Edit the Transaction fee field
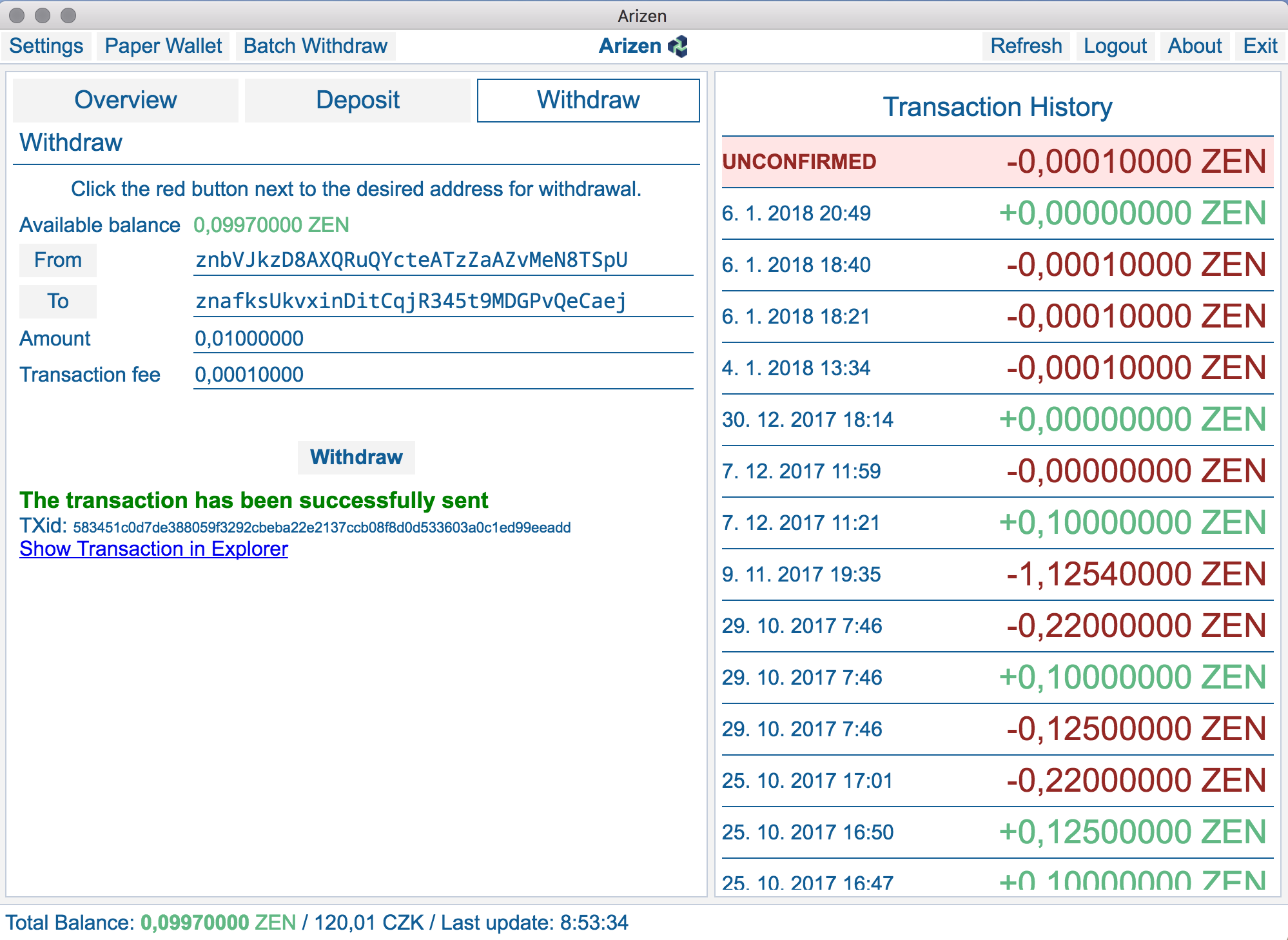This screenshot has width=1288, height=940. coord(444,375)
